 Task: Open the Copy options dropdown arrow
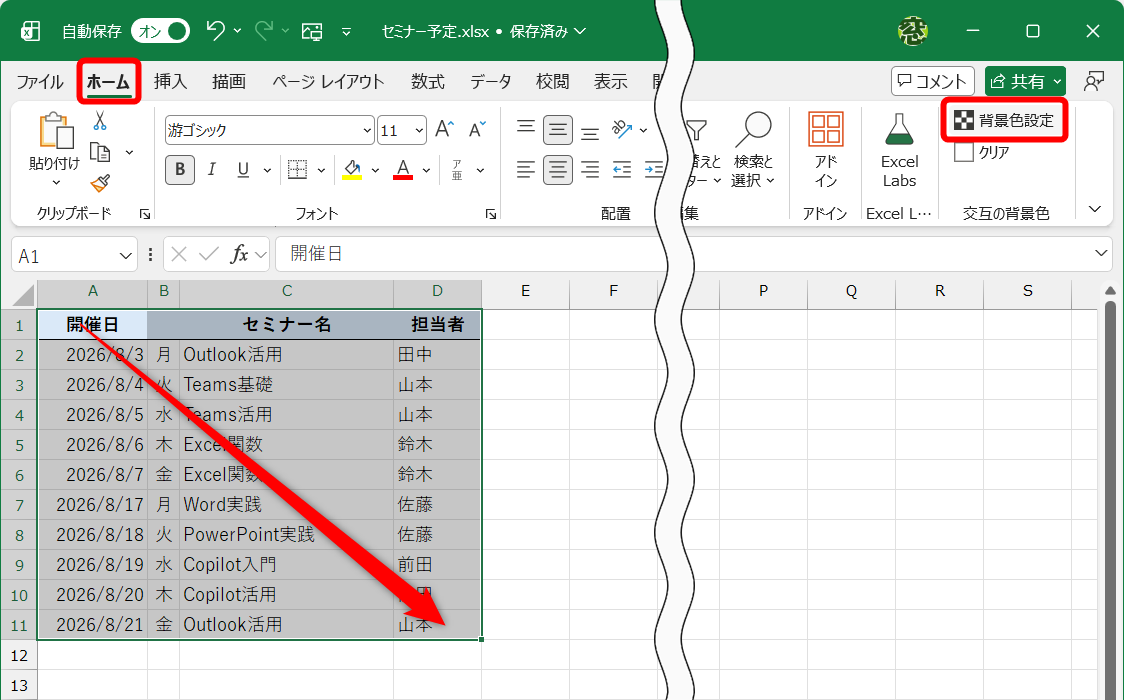click(130, 152)
